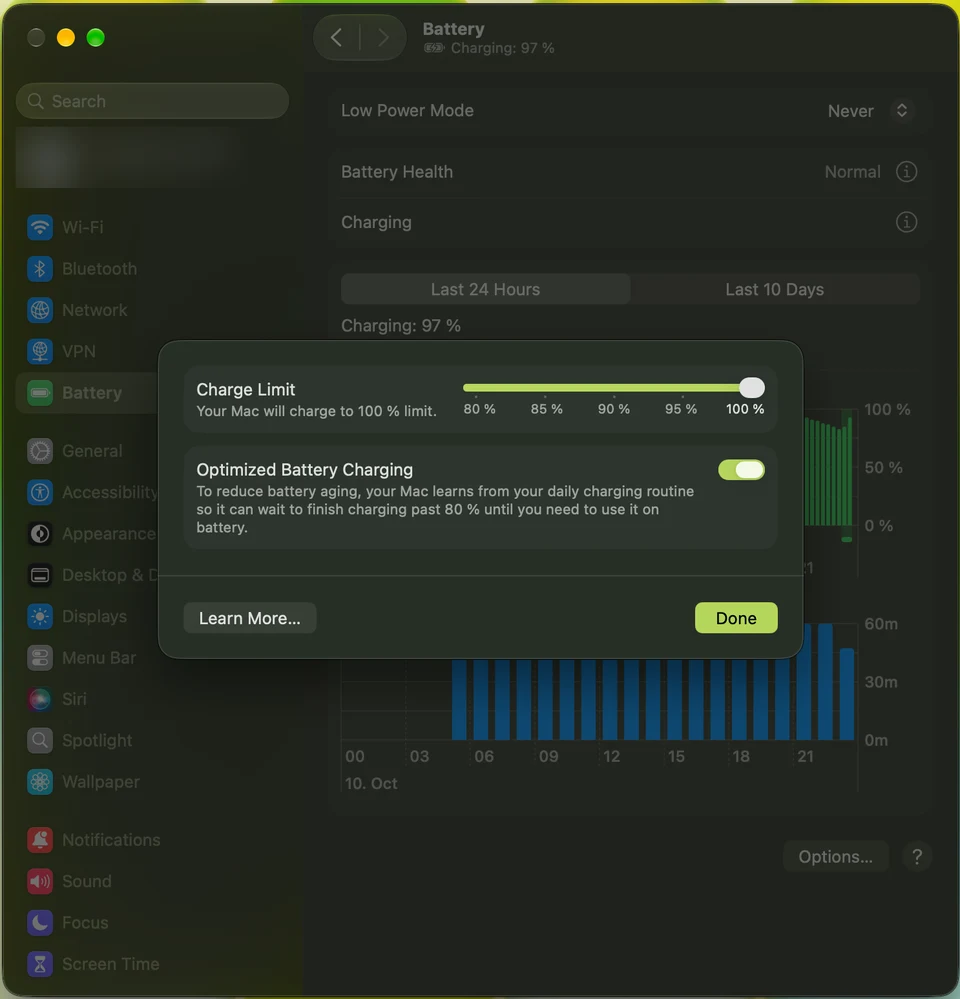Toggle Optimized Battery Charging switch

coord(741,470)
